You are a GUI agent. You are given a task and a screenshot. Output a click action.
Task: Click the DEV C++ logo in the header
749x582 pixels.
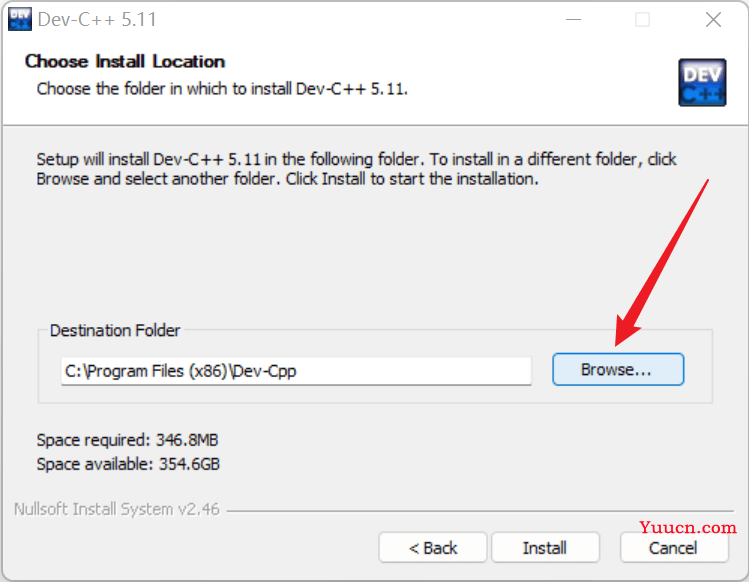coord(702,82)
